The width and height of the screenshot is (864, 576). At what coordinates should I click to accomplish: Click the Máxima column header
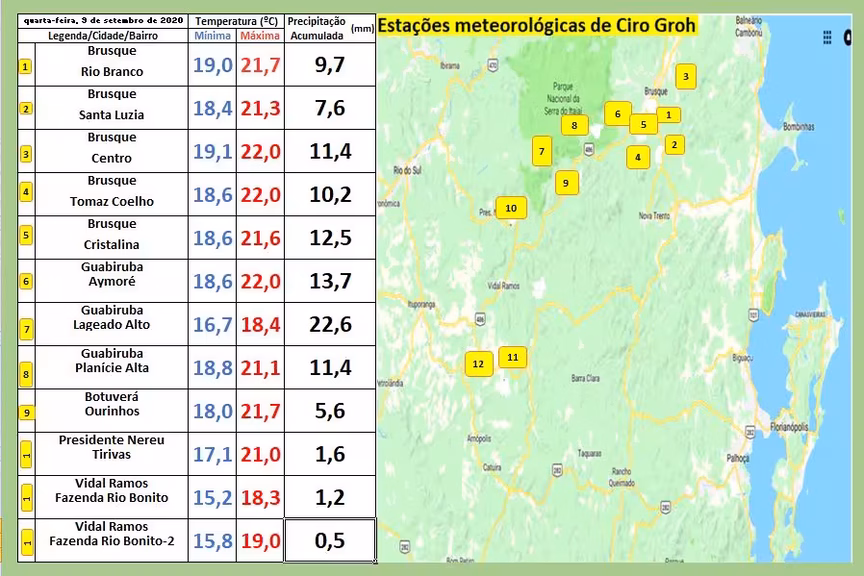258,35
